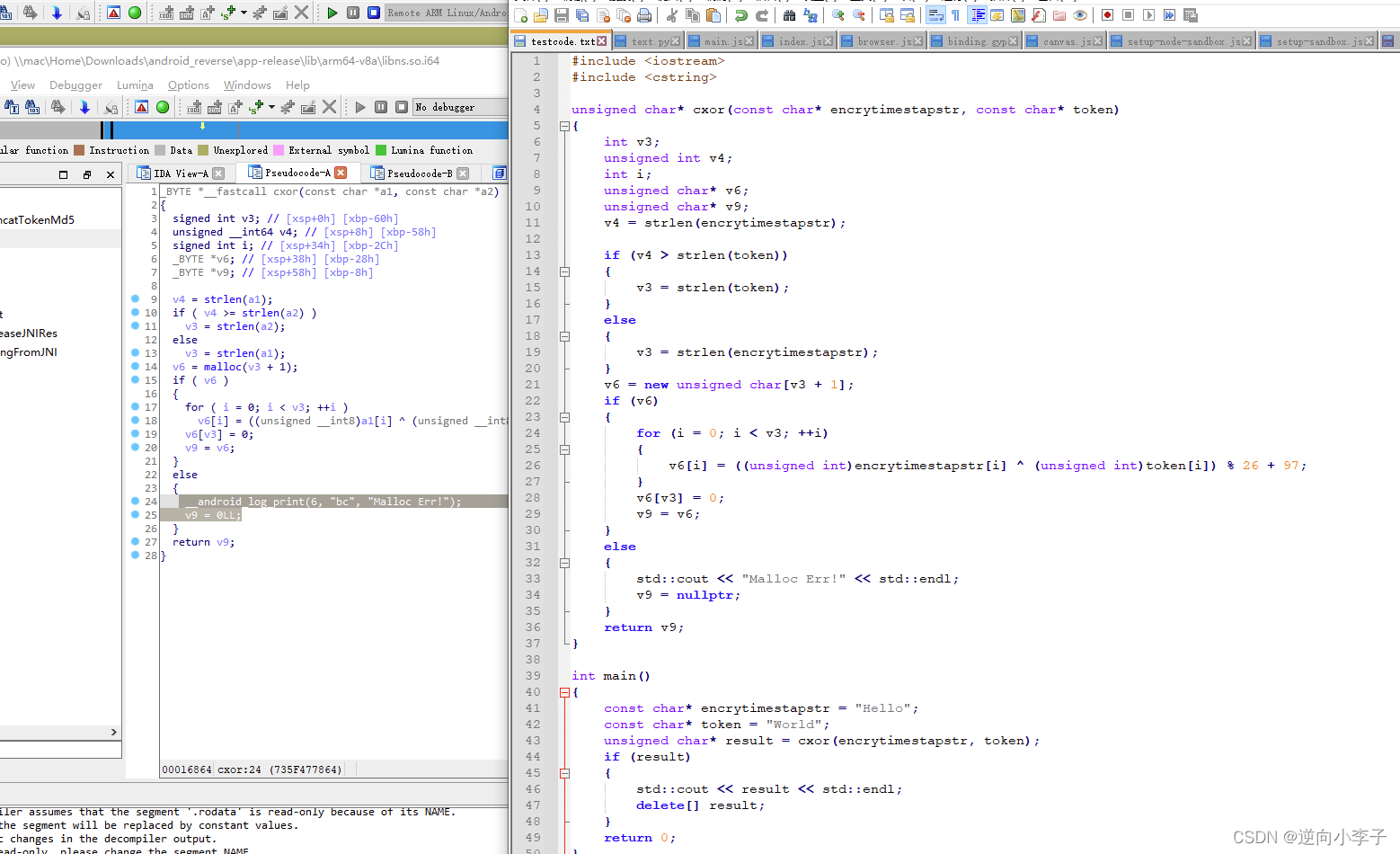Collapse the else block fold at line 18
Screen dimensions: 1400x854
coord(564,336)
